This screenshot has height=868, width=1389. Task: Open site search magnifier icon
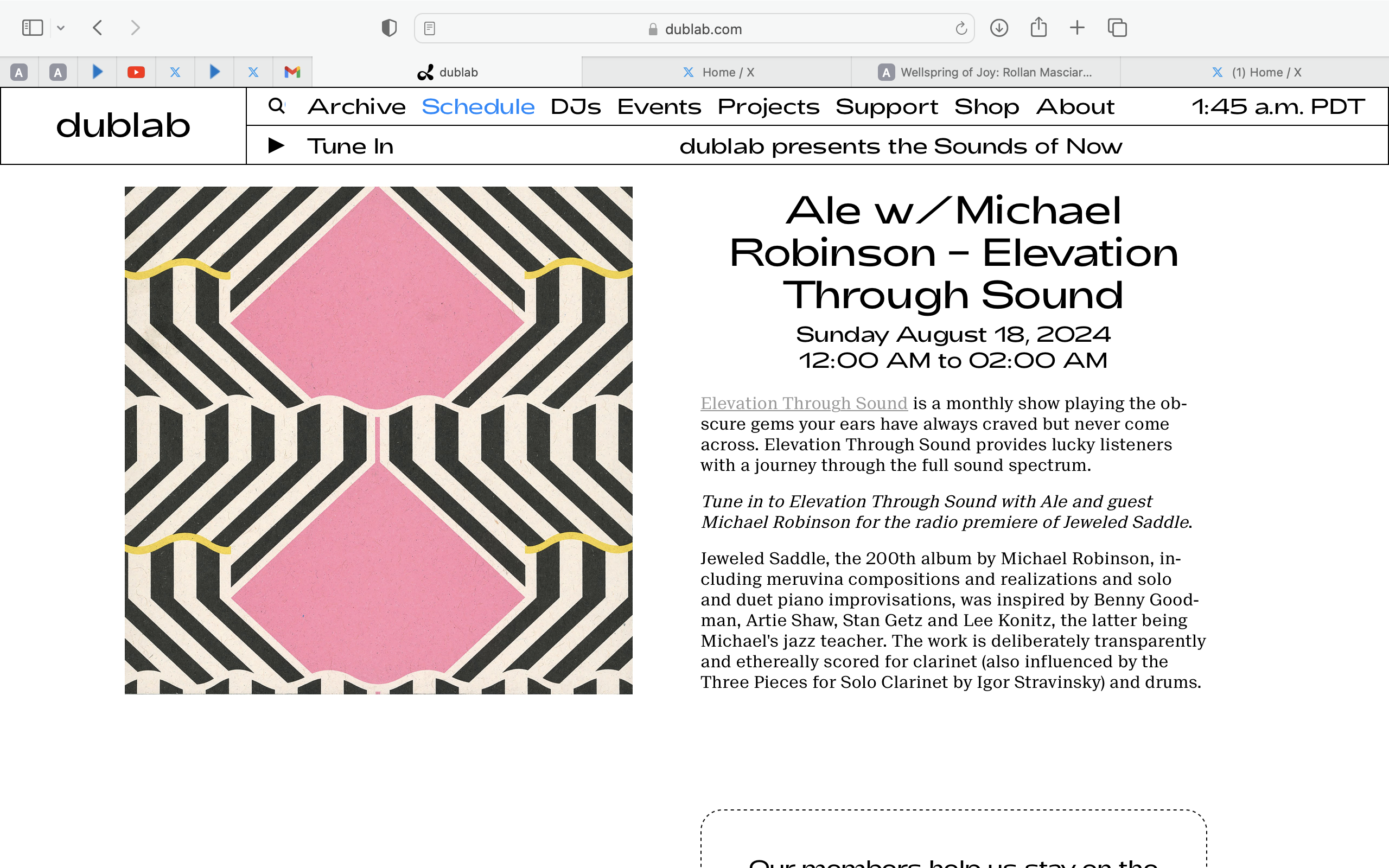pos(277,106)
